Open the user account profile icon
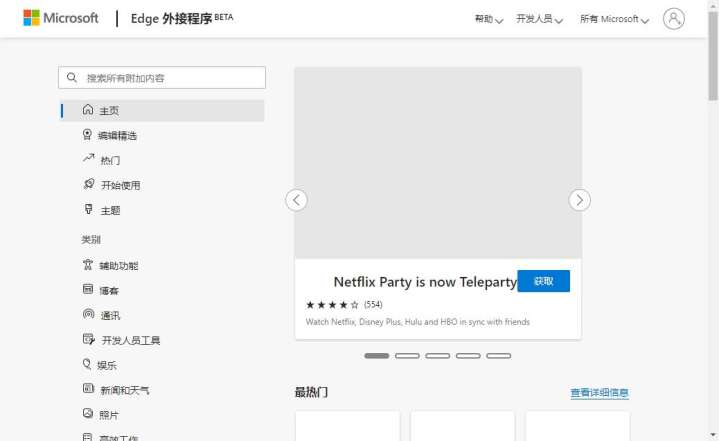Screen dimensions: 719x441 pyautogui.click(x=674, y=18)
